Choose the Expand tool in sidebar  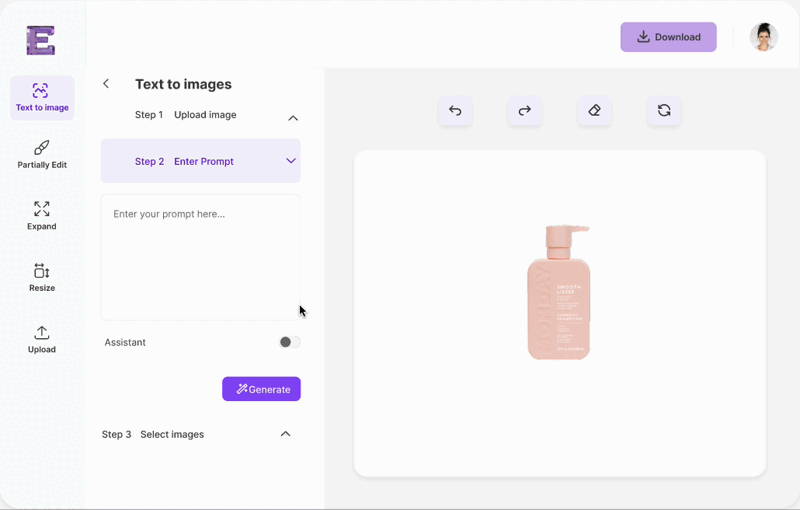(x=42, y=216)
